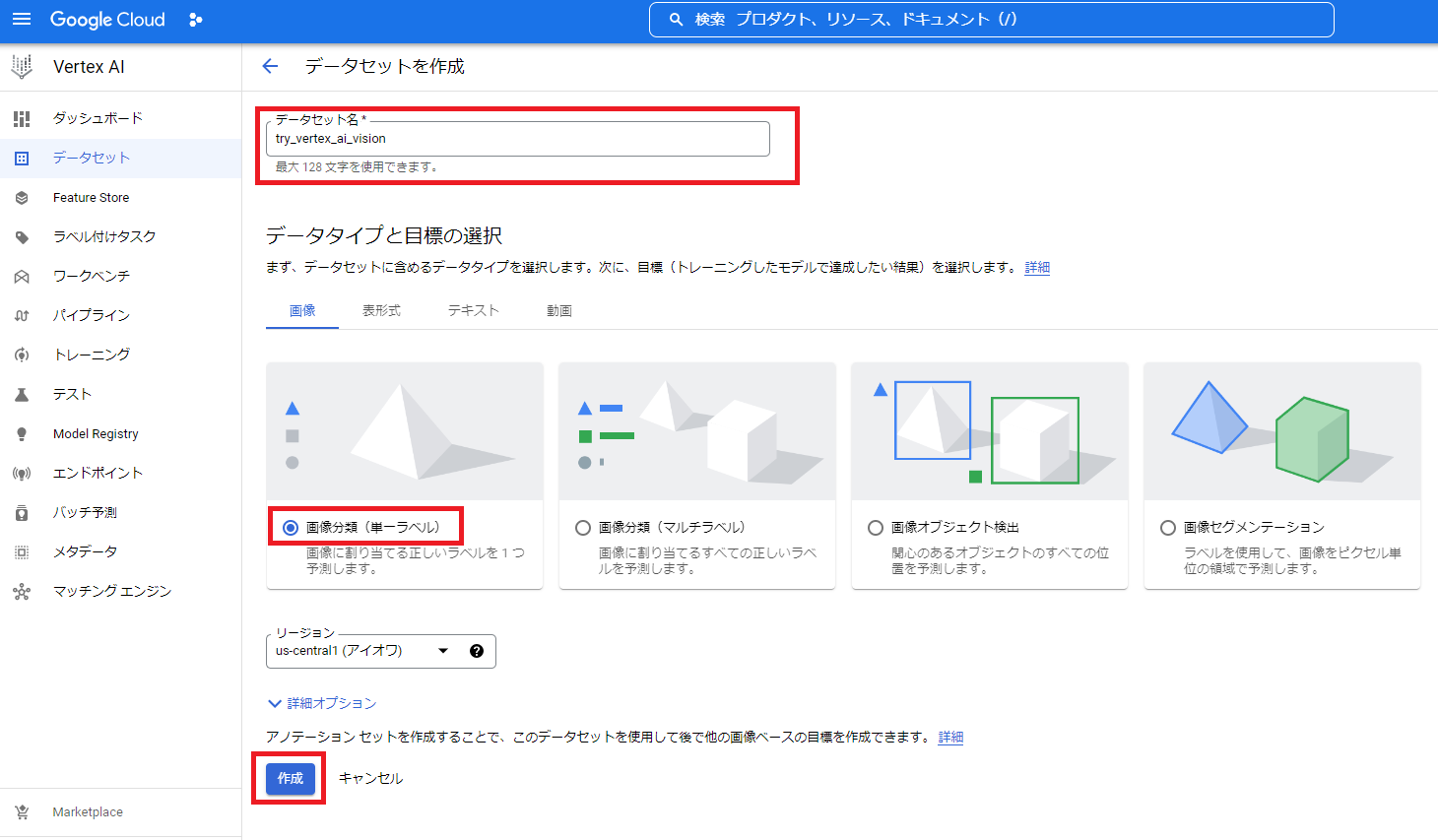
Task: Click the キャンセル button
Action: [371, 778]
